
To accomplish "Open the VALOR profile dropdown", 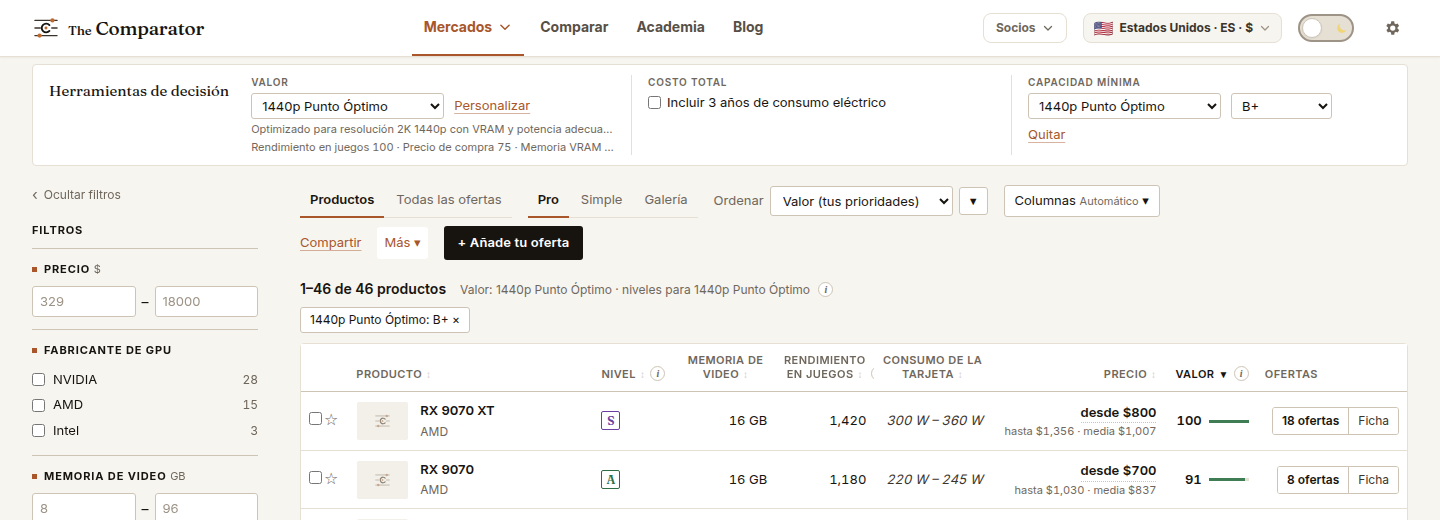I will tap(347, 106).
